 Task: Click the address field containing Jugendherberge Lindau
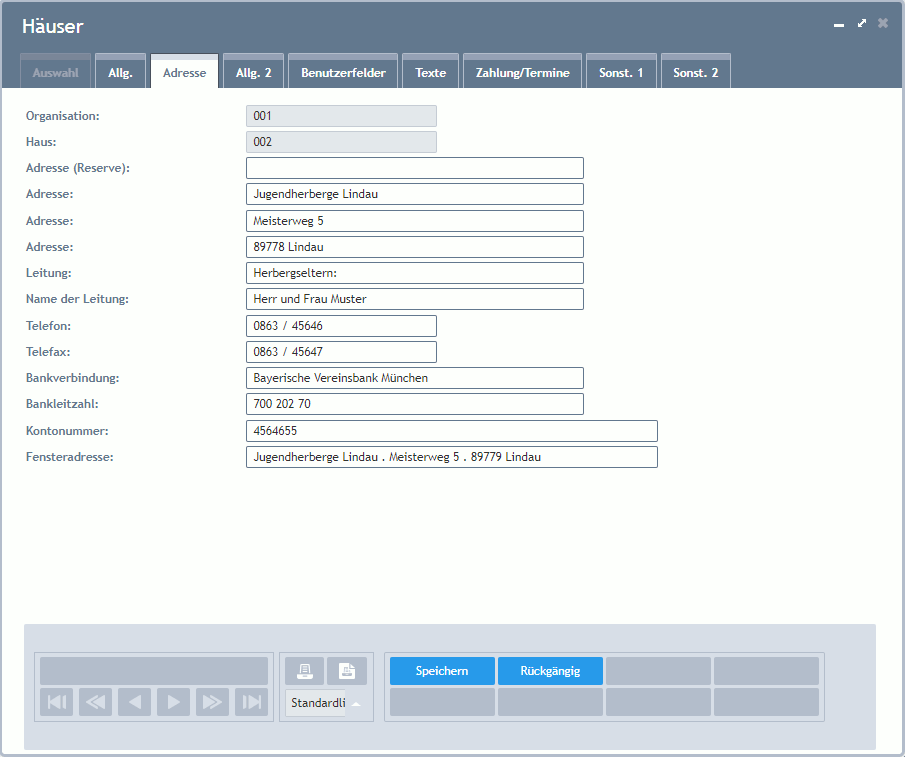tap(415, 194)
